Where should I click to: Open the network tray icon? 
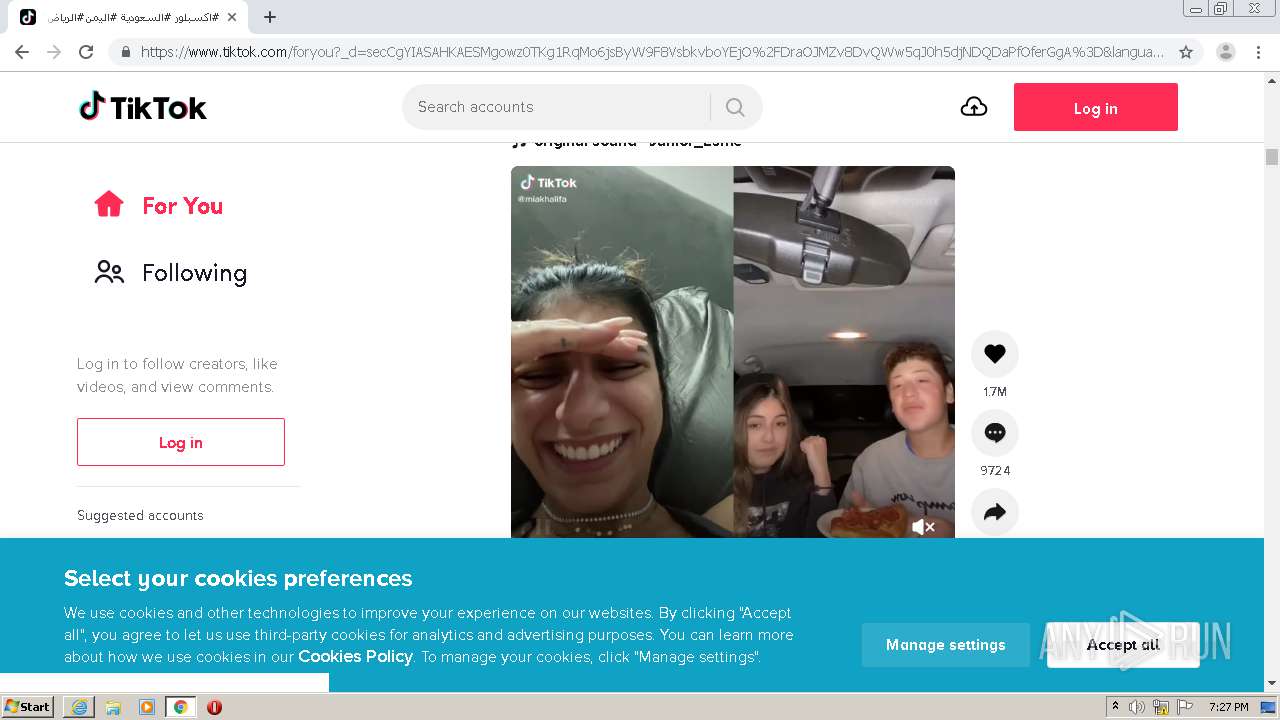click(1161, 706)
